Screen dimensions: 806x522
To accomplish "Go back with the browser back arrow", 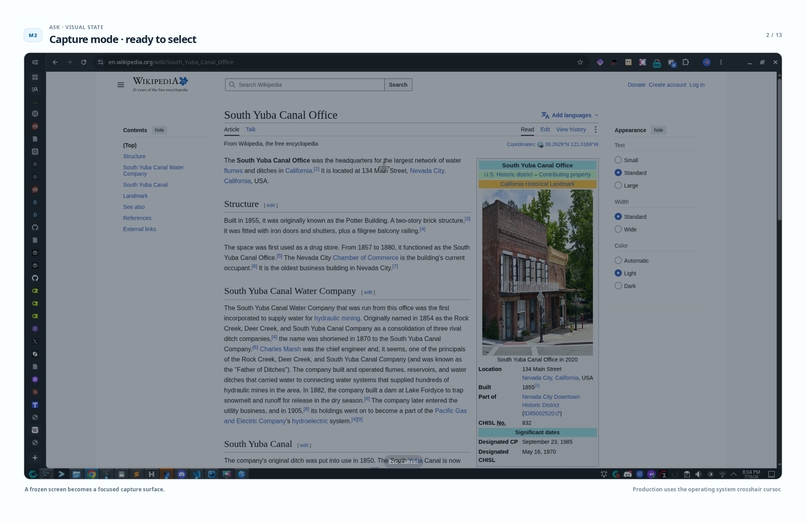I will point(55,62).
